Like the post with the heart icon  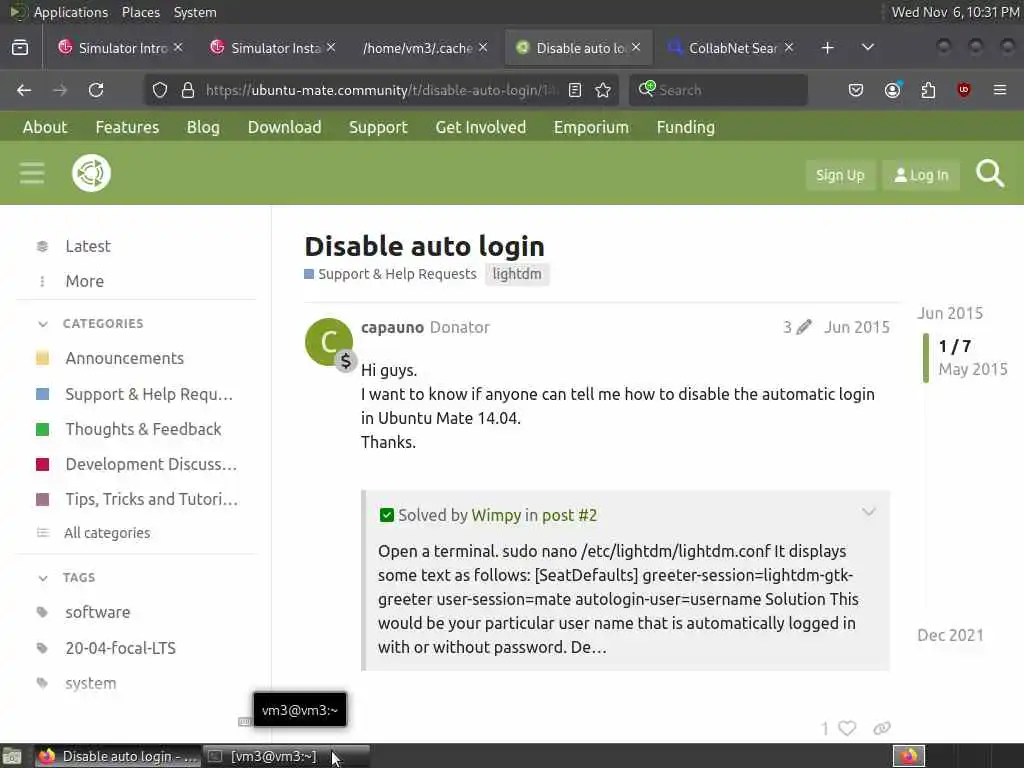[847, 728]
